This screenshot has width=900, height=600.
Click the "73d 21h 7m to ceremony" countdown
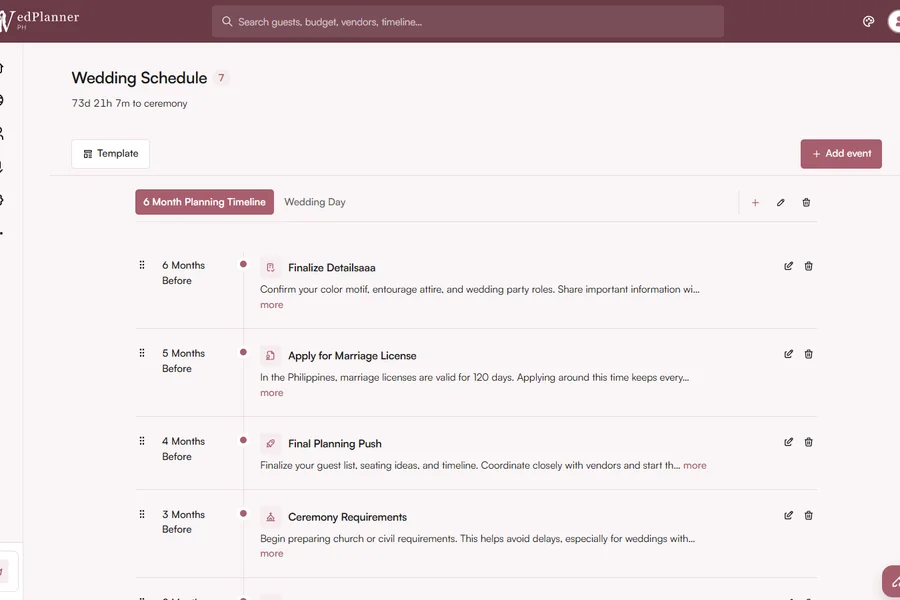click(129, 103)
